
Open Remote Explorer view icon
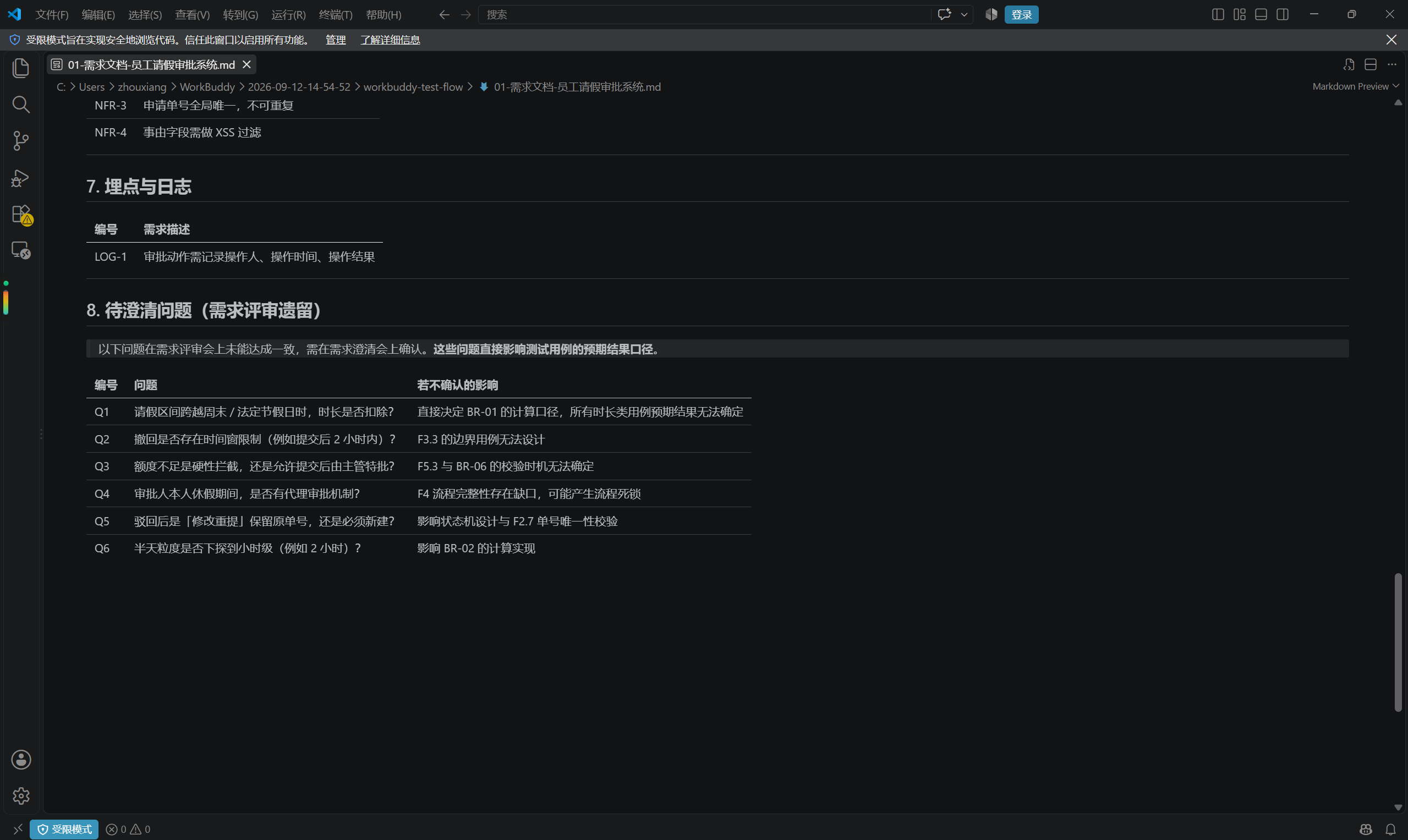(x=21, y=251)
